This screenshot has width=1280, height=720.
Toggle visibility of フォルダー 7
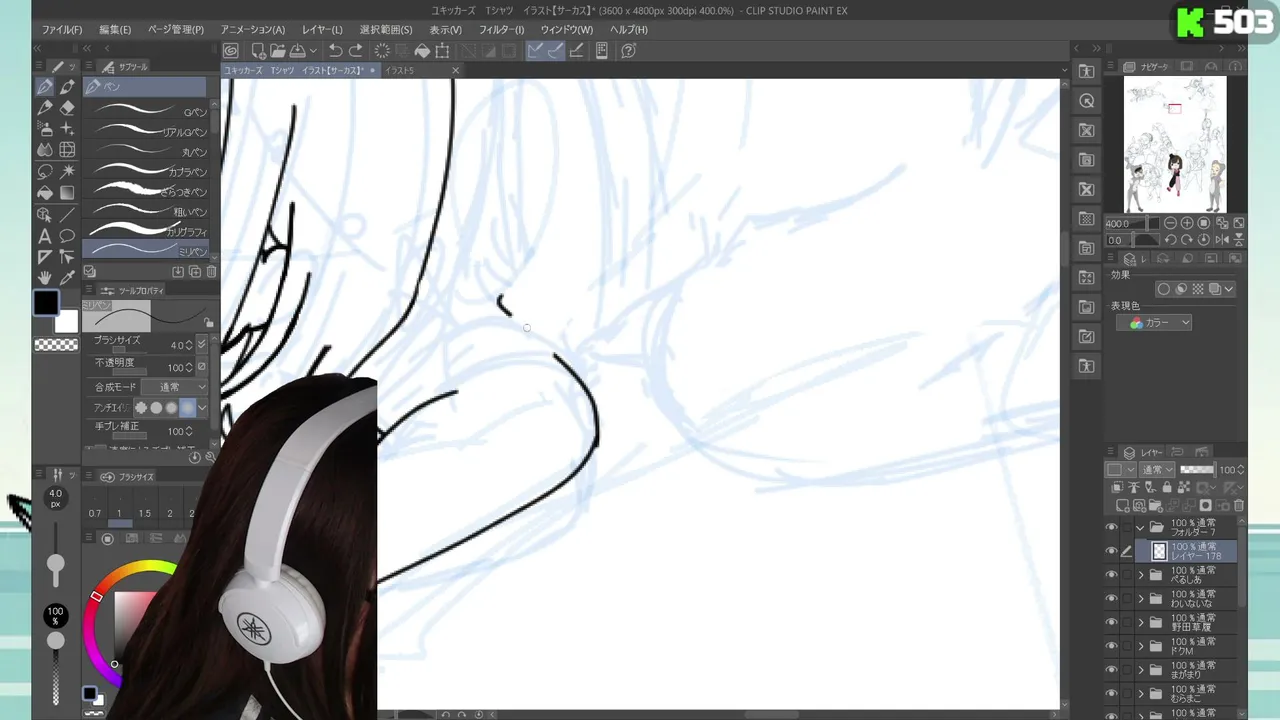click(x=1111, y=527)
